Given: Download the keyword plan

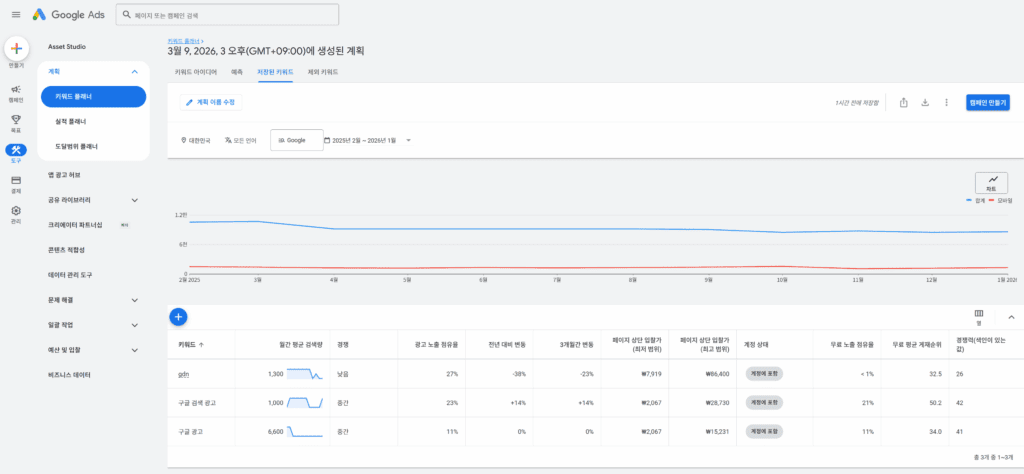Looking at the screenshot, I should point(925,102).
